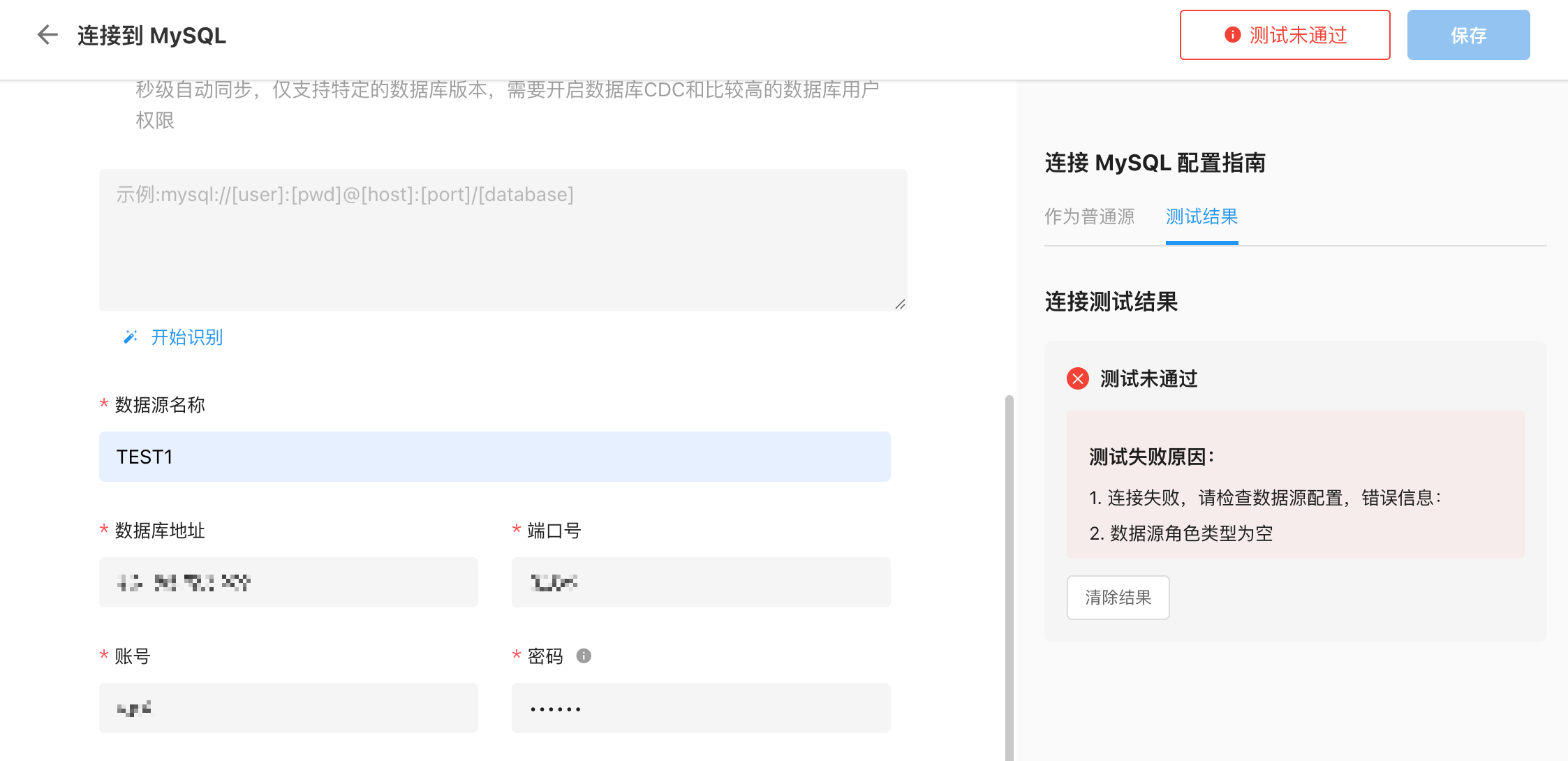1568x761 pixels.
Task: Click the red alert icon in test button
Action: click(x=1232, y=35)
